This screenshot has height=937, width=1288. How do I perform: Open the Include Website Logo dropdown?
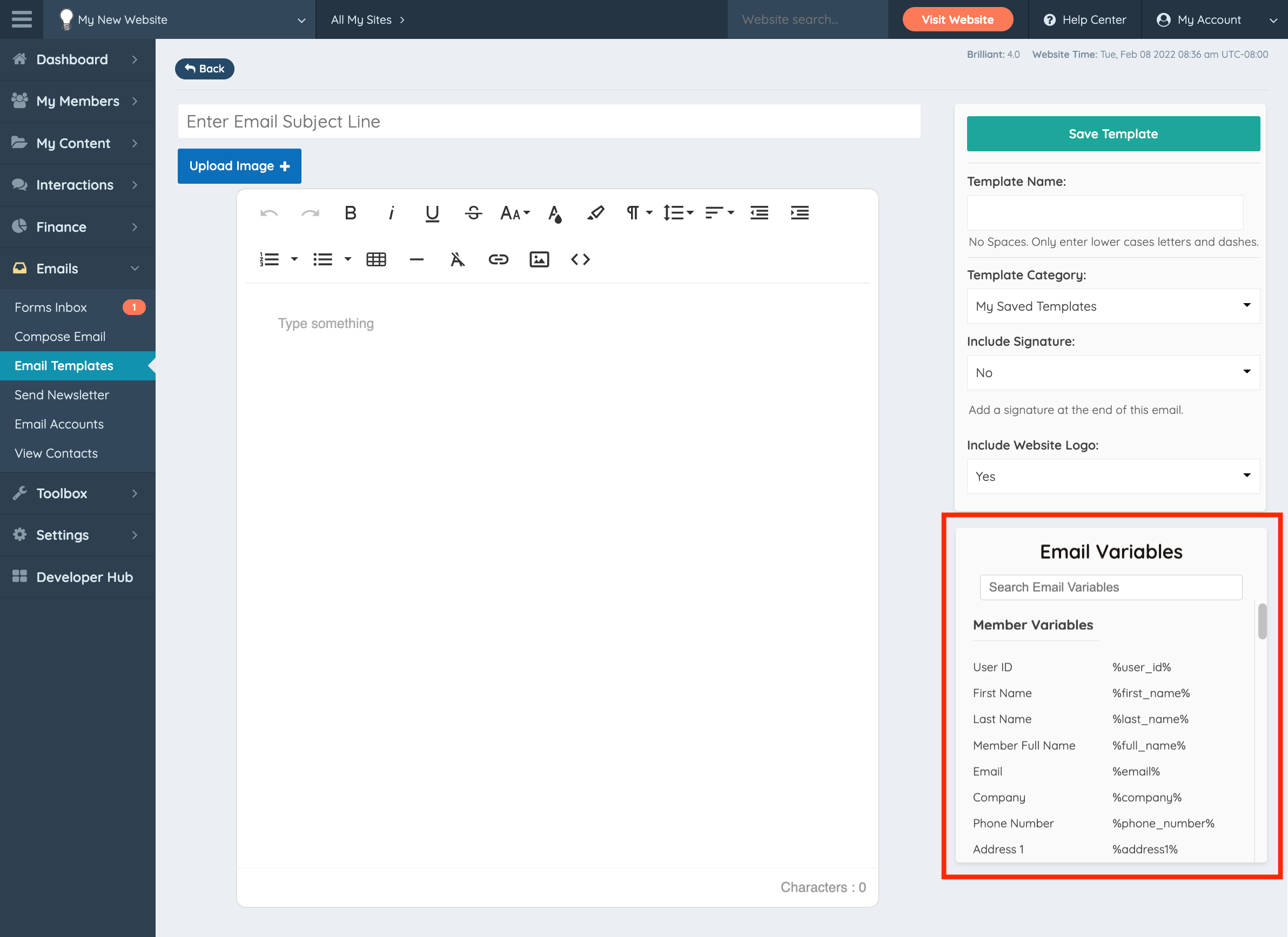coord(1112,476)
